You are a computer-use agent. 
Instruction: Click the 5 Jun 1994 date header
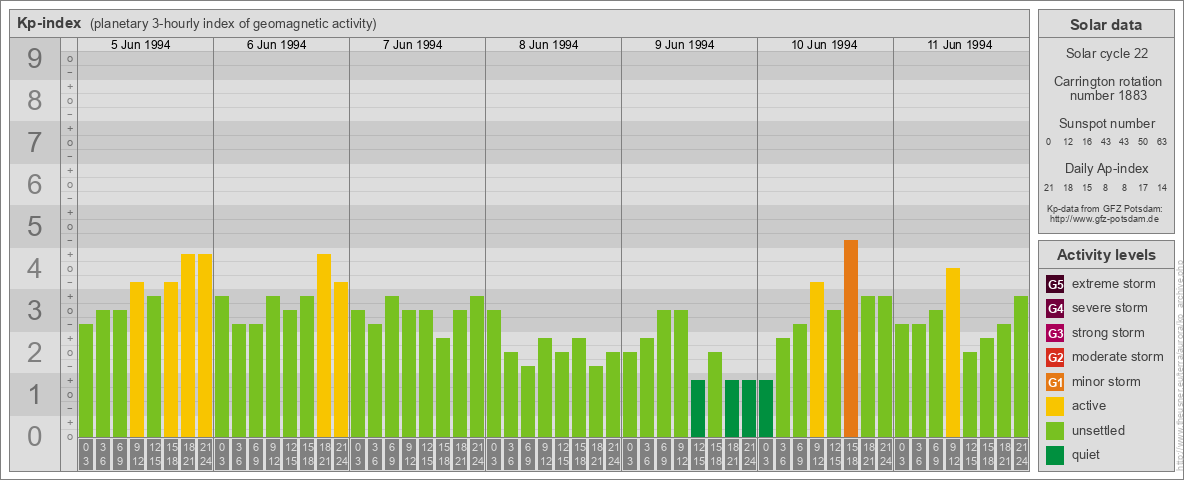point(140,45)
